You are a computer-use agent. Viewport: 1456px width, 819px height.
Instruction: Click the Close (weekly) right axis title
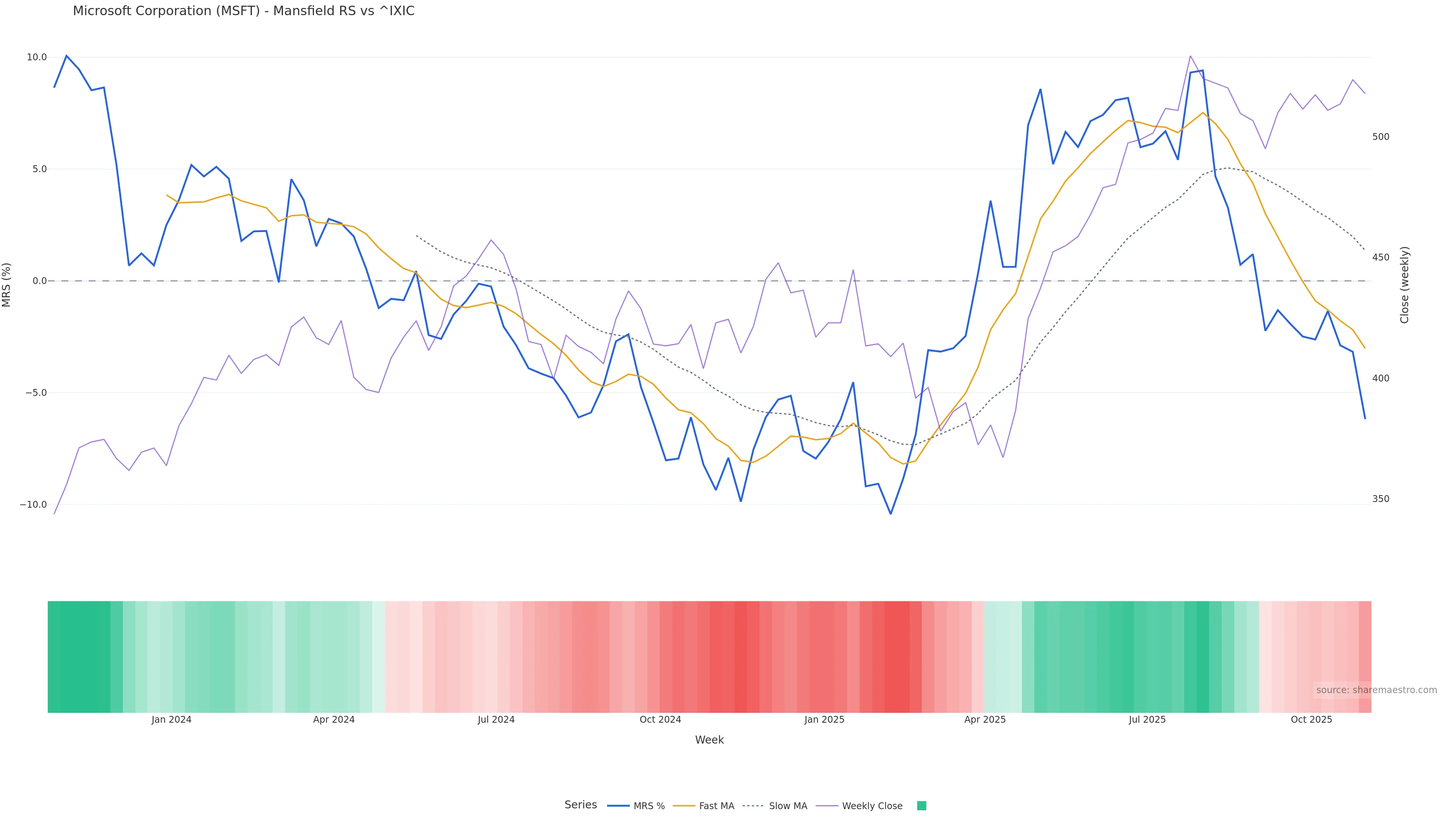pyautogui.click(x=1404, y=285)
